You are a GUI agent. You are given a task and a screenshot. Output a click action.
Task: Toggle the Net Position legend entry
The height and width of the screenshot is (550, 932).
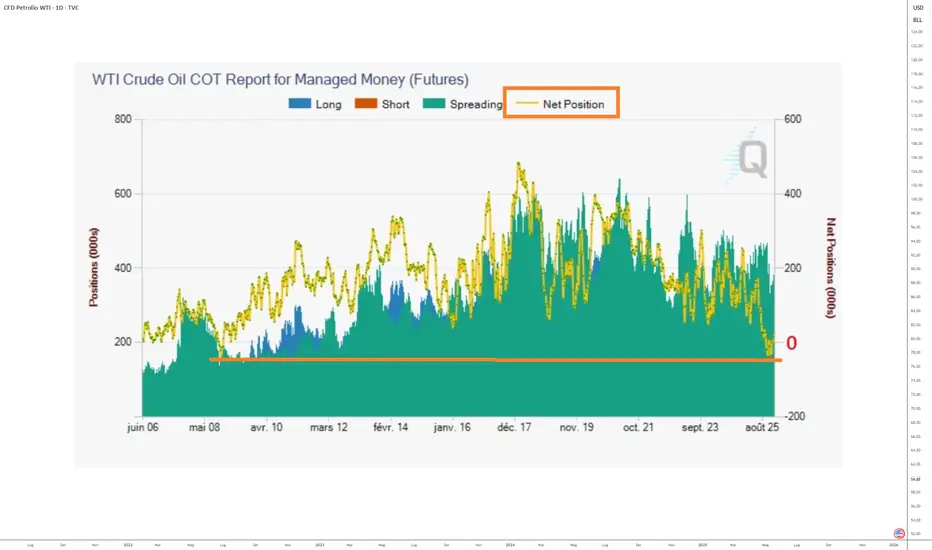pyautogui.click(x=561, y=104)
